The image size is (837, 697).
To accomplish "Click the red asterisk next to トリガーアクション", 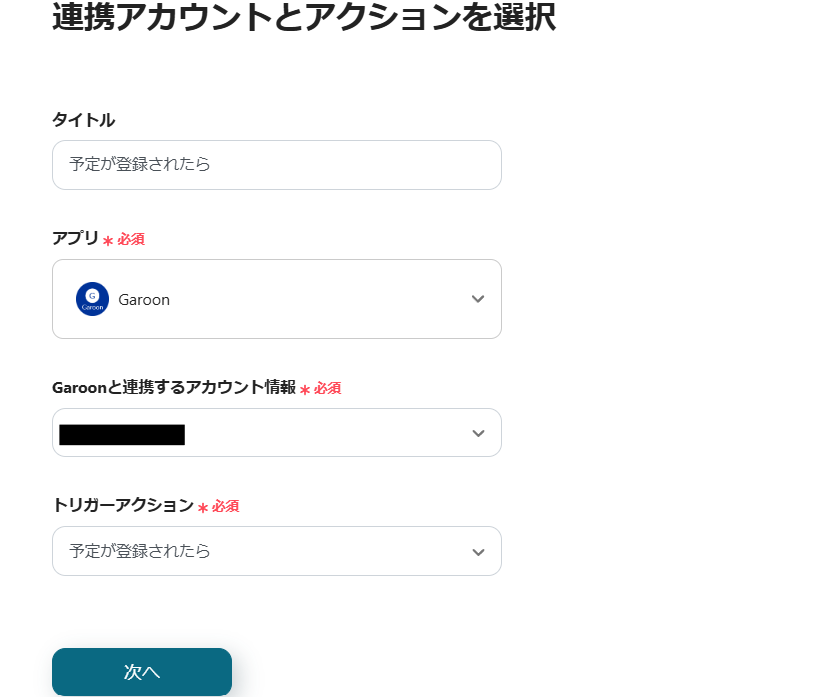I will [x=203, y=508].
